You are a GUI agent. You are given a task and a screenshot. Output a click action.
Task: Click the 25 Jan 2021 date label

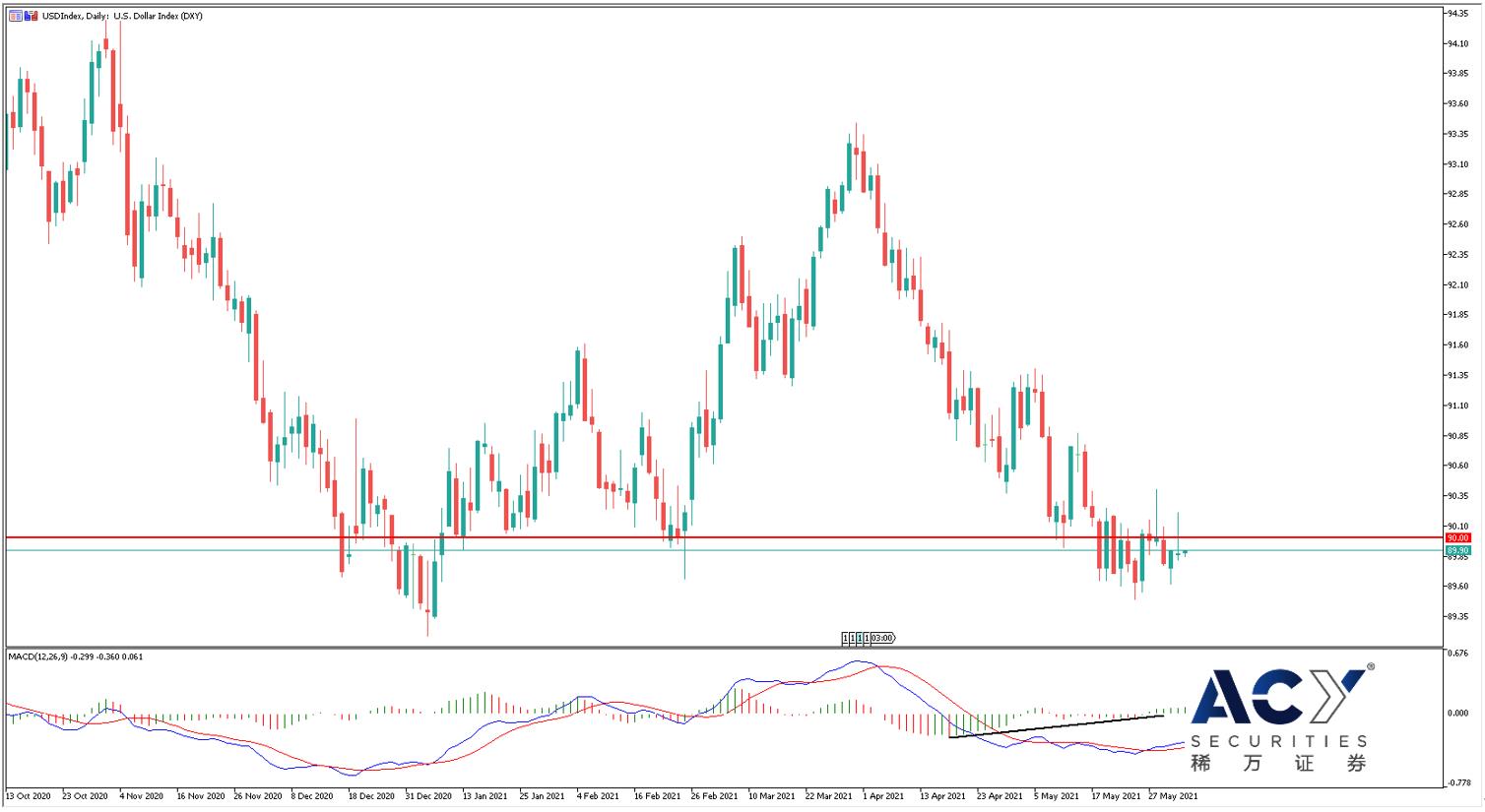click(543, 795)
